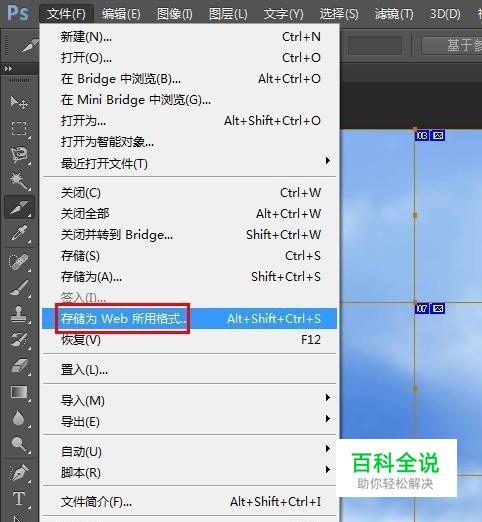
Task: Select the Dodge tool
Action: (19, 444)
